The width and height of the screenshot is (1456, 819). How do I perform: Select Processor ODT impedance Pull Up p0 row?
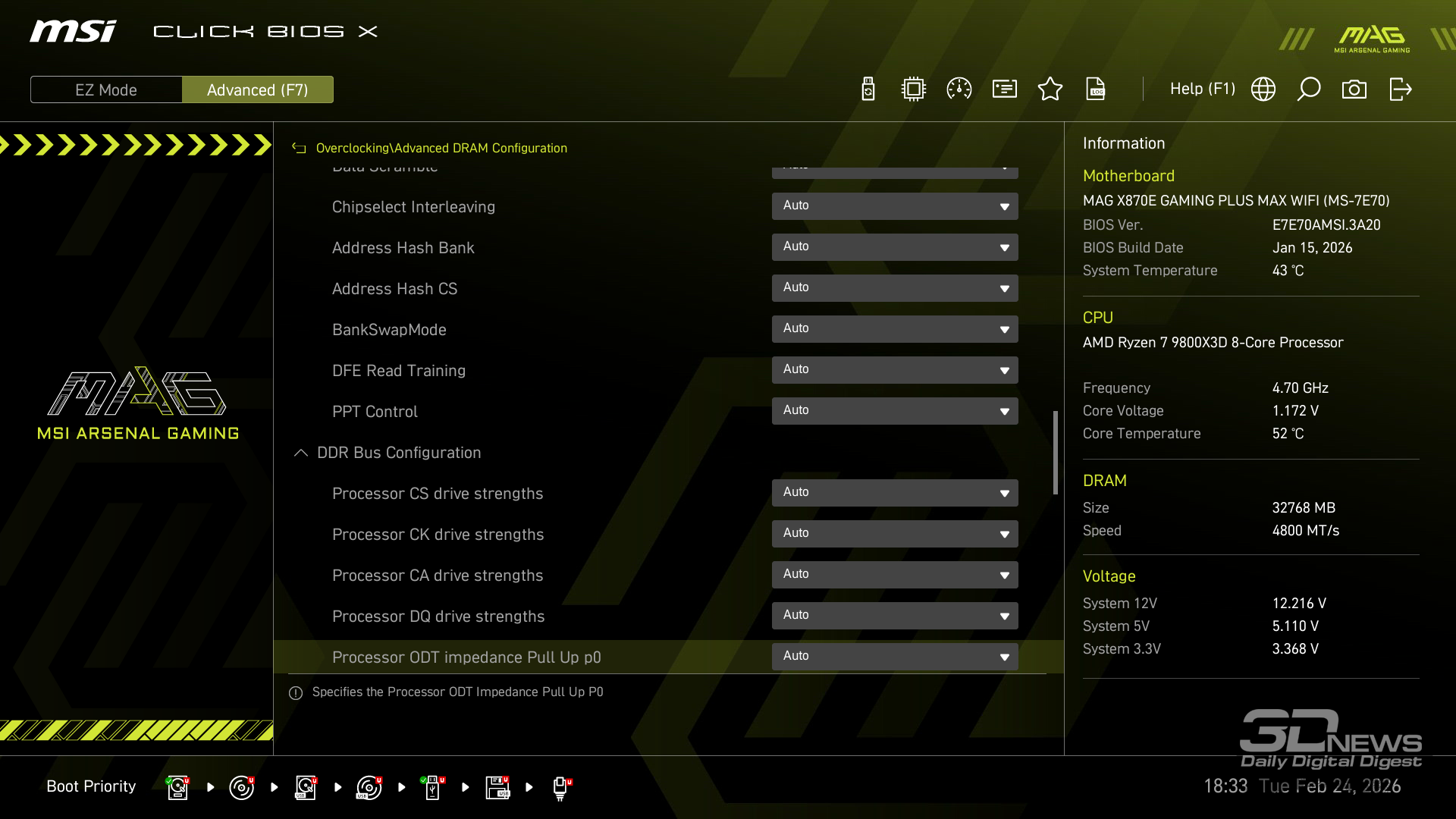pos(466,657)
